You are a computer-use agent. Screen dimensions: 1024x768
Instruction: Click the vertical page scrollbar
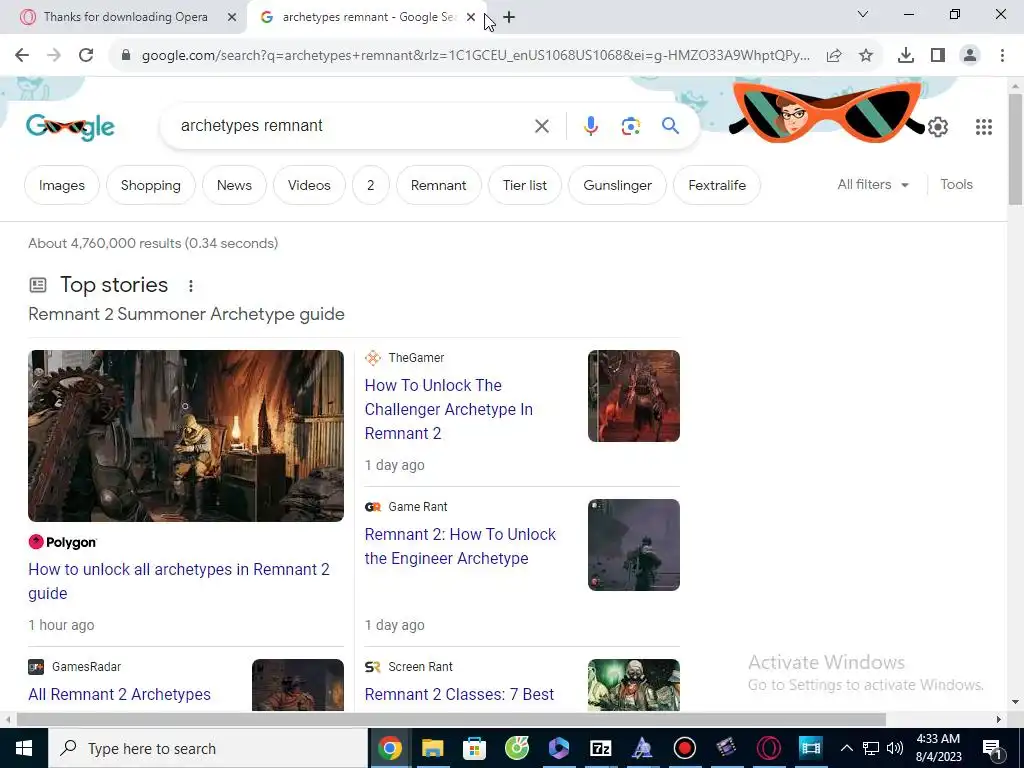pos(1016,150)
